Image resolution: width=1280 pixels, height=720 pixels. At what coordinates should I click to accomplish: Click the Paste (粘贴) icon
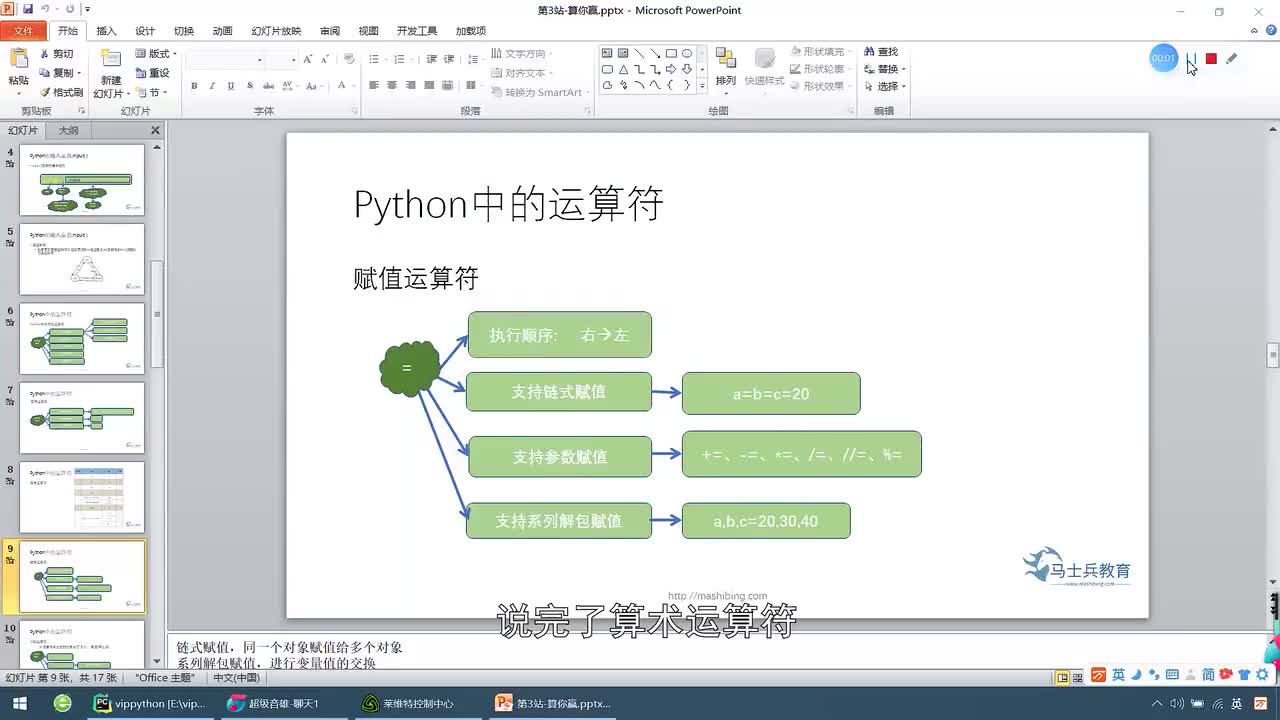(18, 59)
